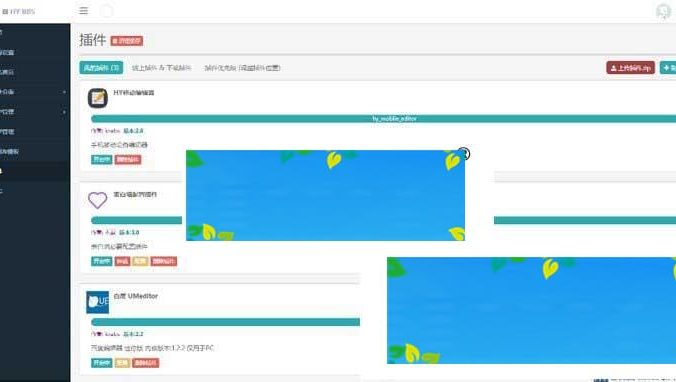
Task: Click the upper blue leaf banner image
Action: click(x=325, y=195)
